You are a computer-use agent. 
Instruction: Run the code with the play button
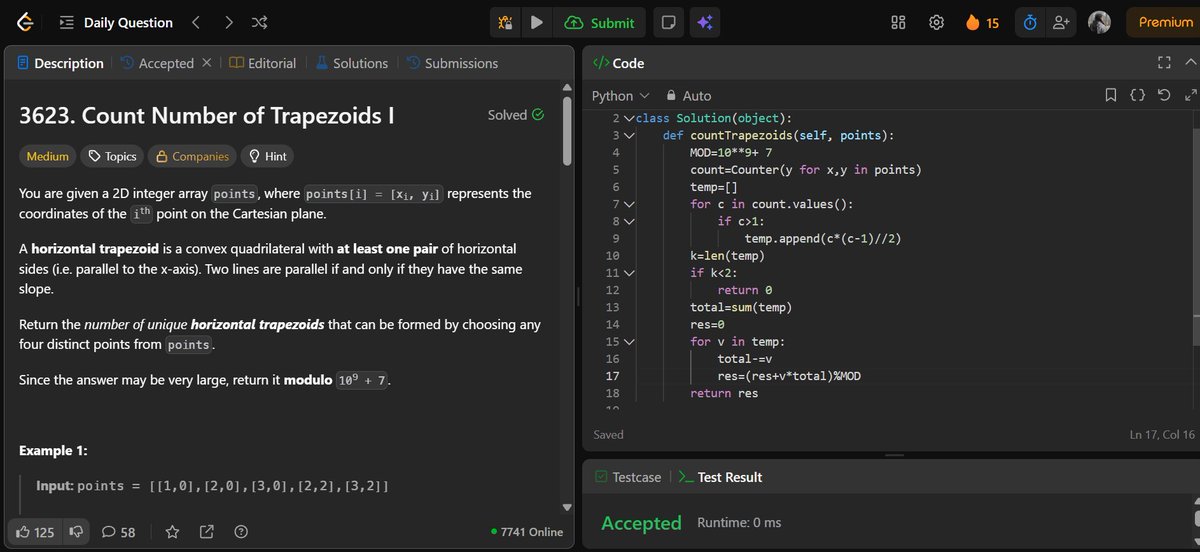point(537,22)
